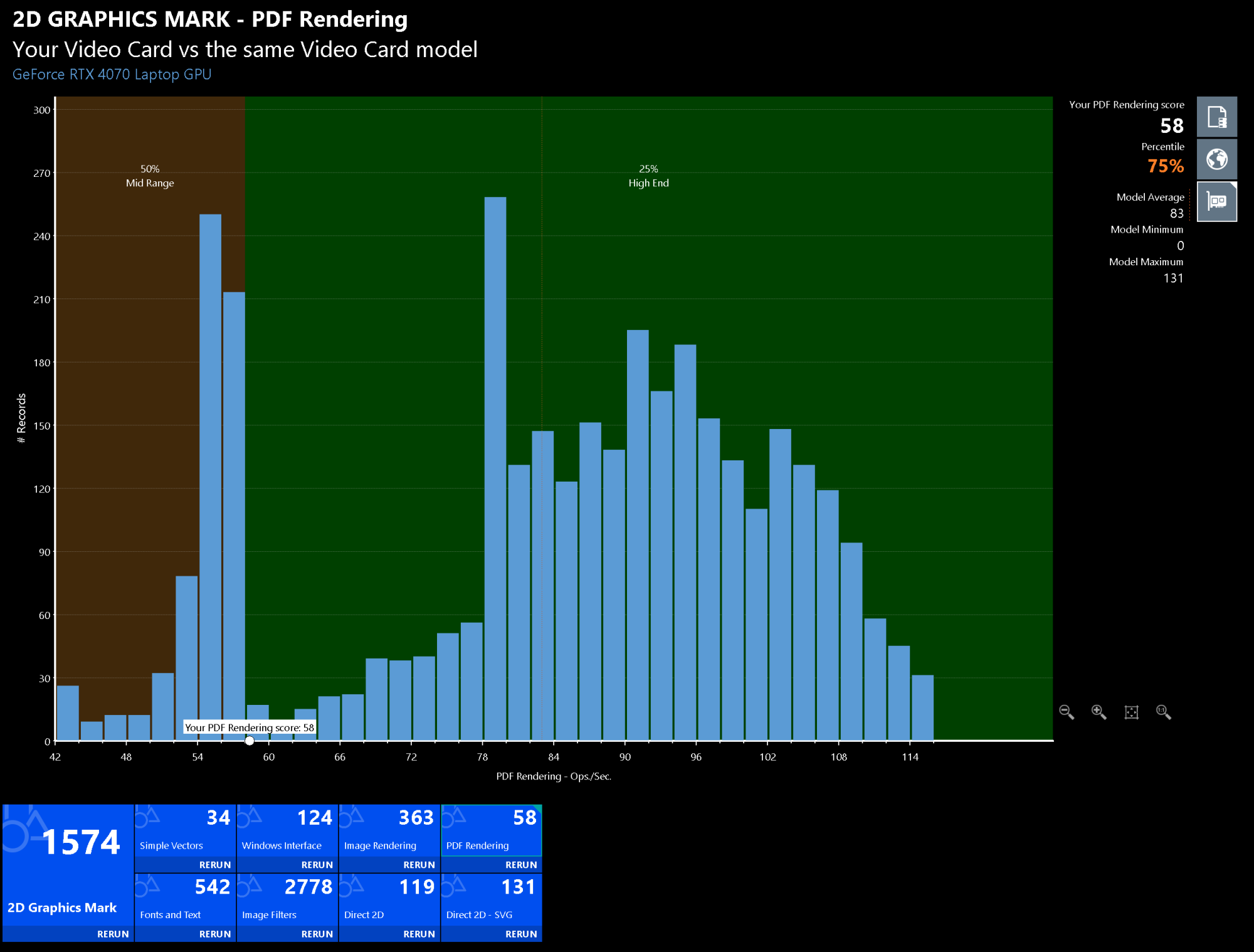
Task: Open the Fonts and Text result tile
Action: point(185,900)
